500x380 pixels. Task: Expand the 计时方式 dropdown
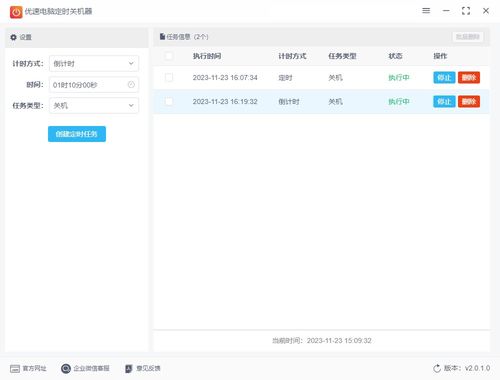[x=94, y=63]
